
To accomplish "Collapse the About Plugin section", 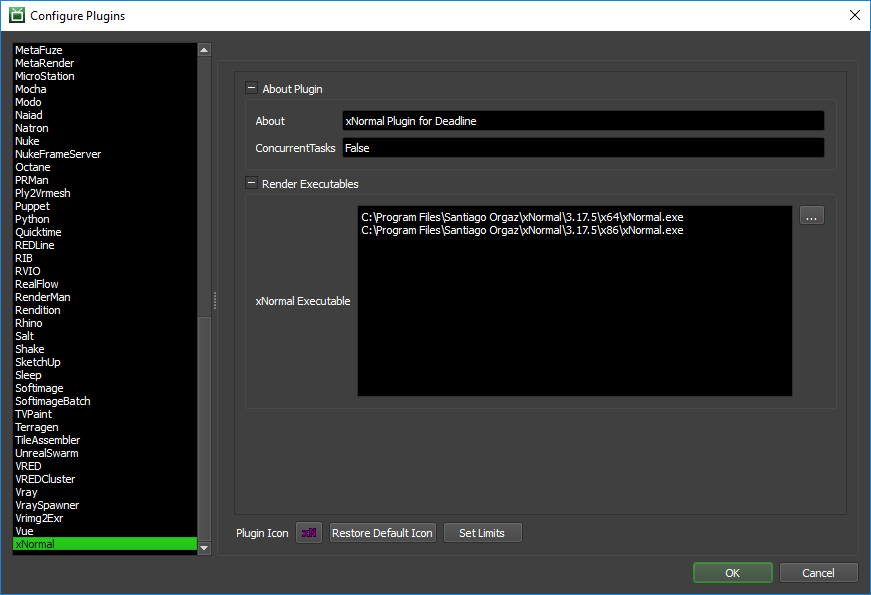I will coord(251,89).
